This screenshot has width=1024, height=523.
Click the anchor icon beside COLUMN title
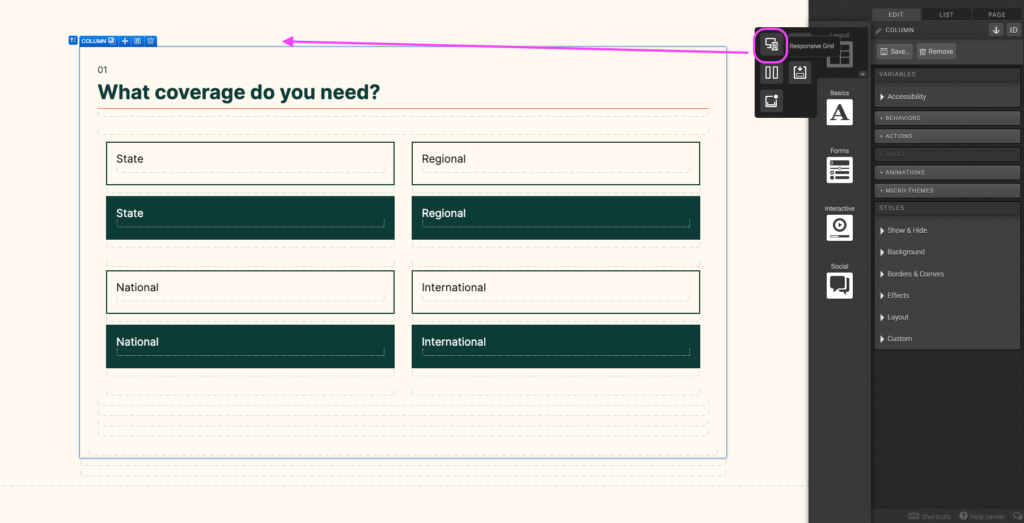coord(995,30)
